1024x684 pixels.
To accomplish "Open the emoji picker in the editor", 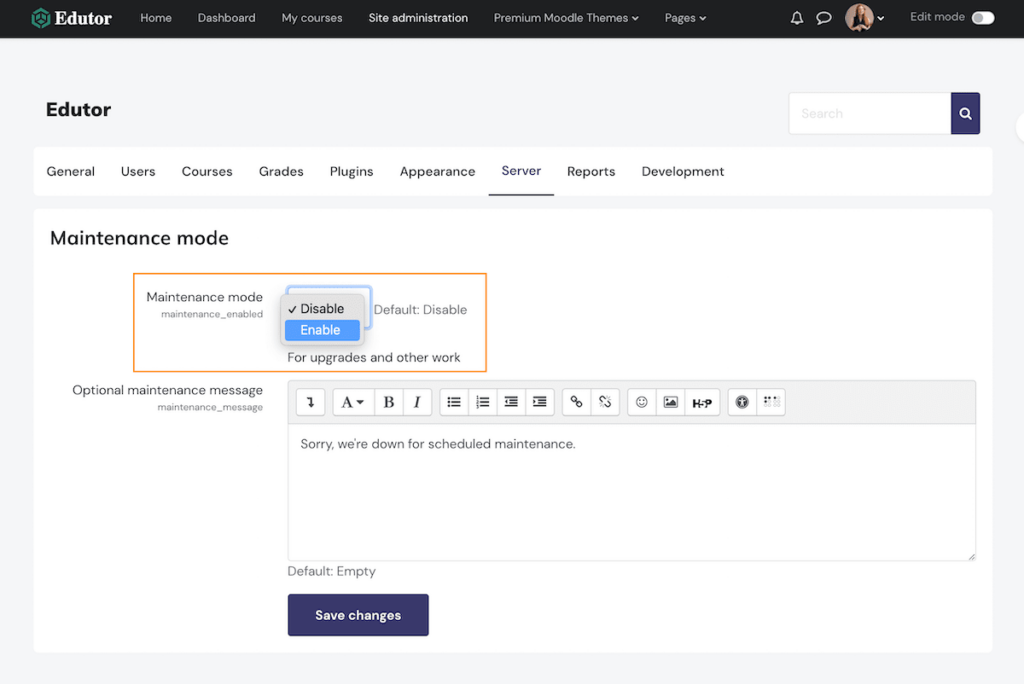I will [641, 401].
